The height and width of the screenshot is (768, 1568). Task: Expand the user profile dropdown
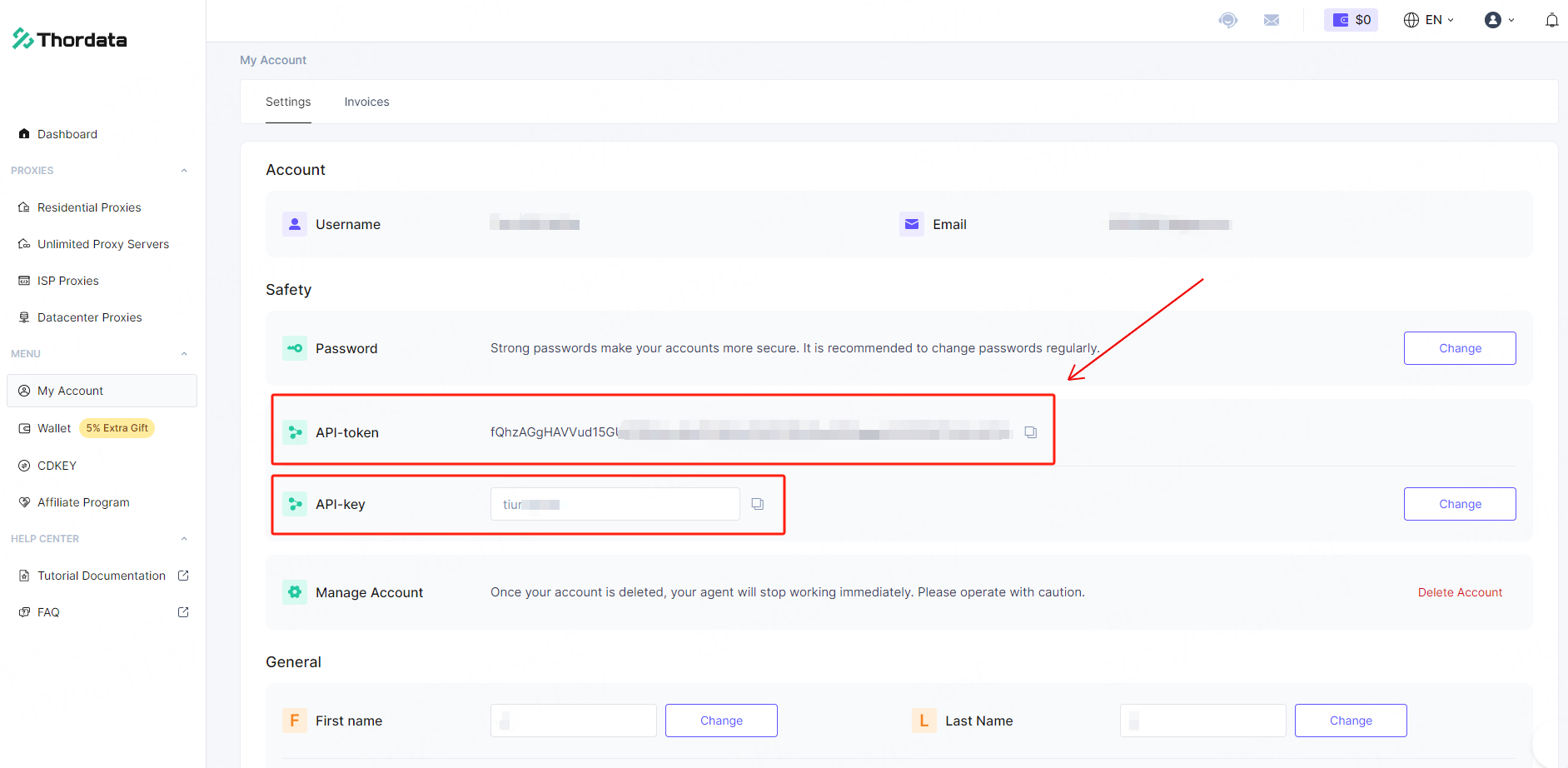(1499, 20)
